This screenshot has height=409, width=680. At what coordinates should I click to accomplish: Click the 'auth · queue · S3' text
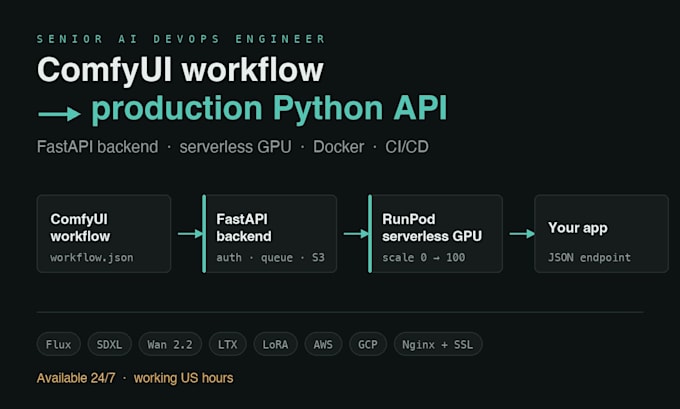pyautogui.click(x=271, y=258)
